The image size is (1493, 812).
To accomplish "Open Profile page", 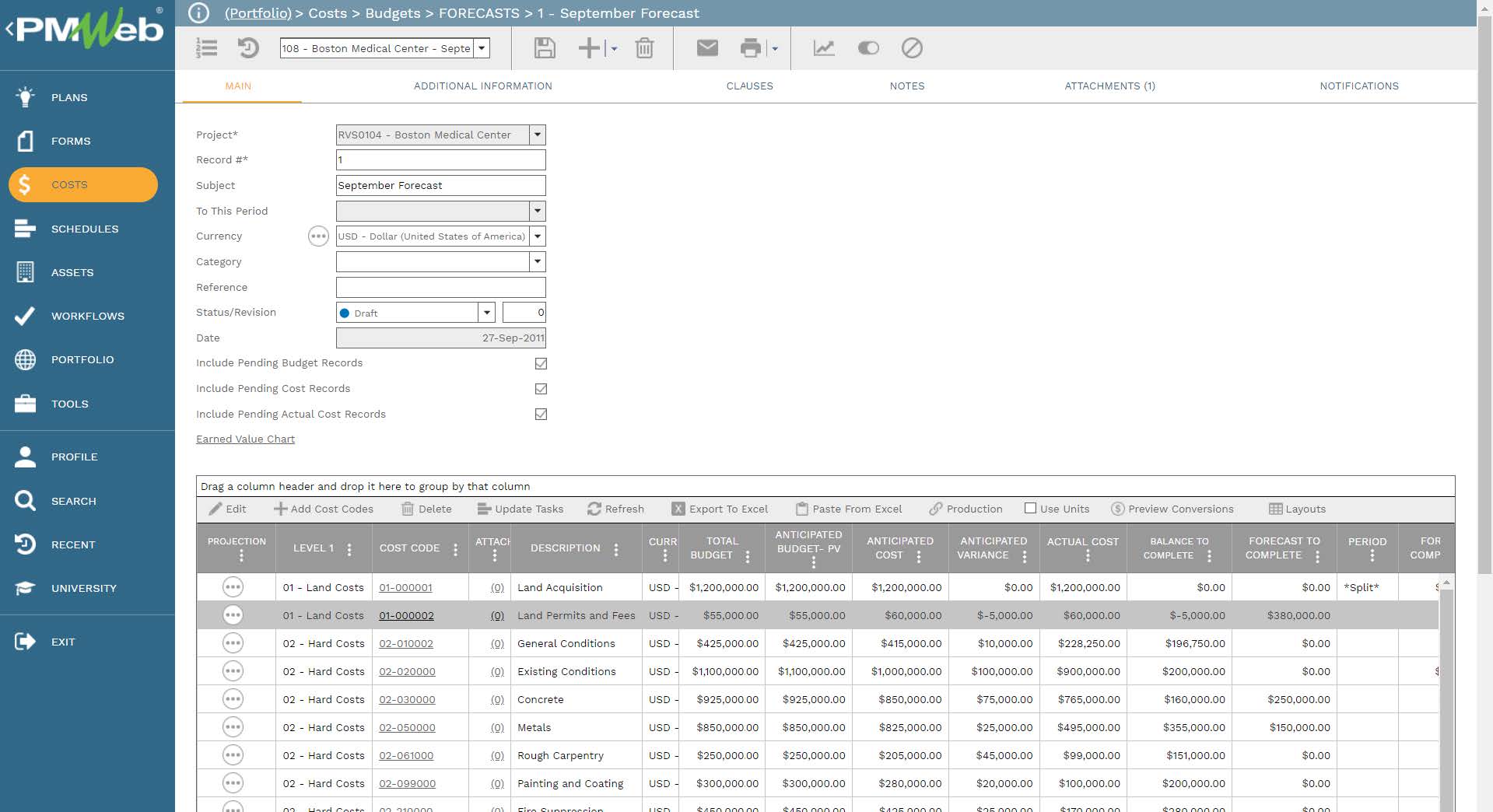I will [74, 457].
